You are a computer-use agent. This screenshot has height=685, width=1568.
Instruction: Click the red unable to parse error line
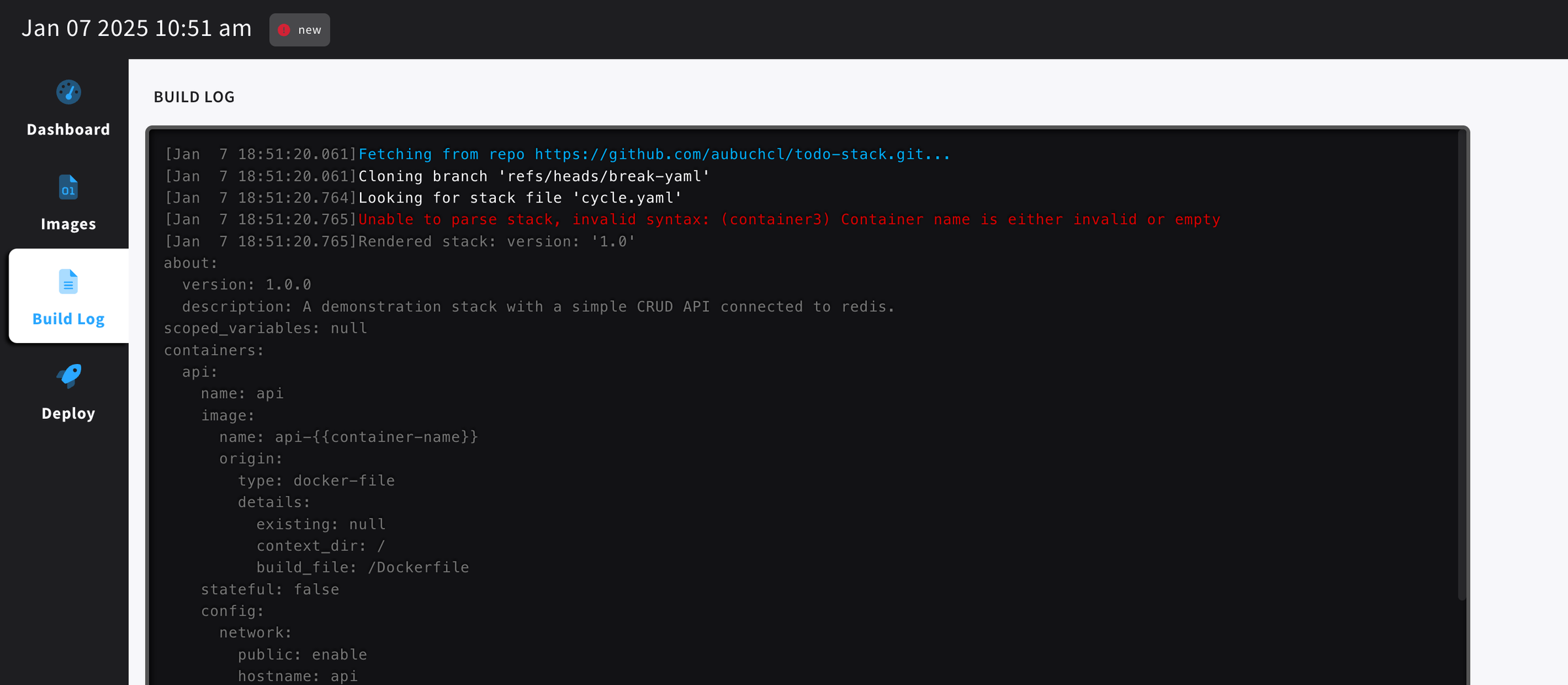tap(789, 220)
